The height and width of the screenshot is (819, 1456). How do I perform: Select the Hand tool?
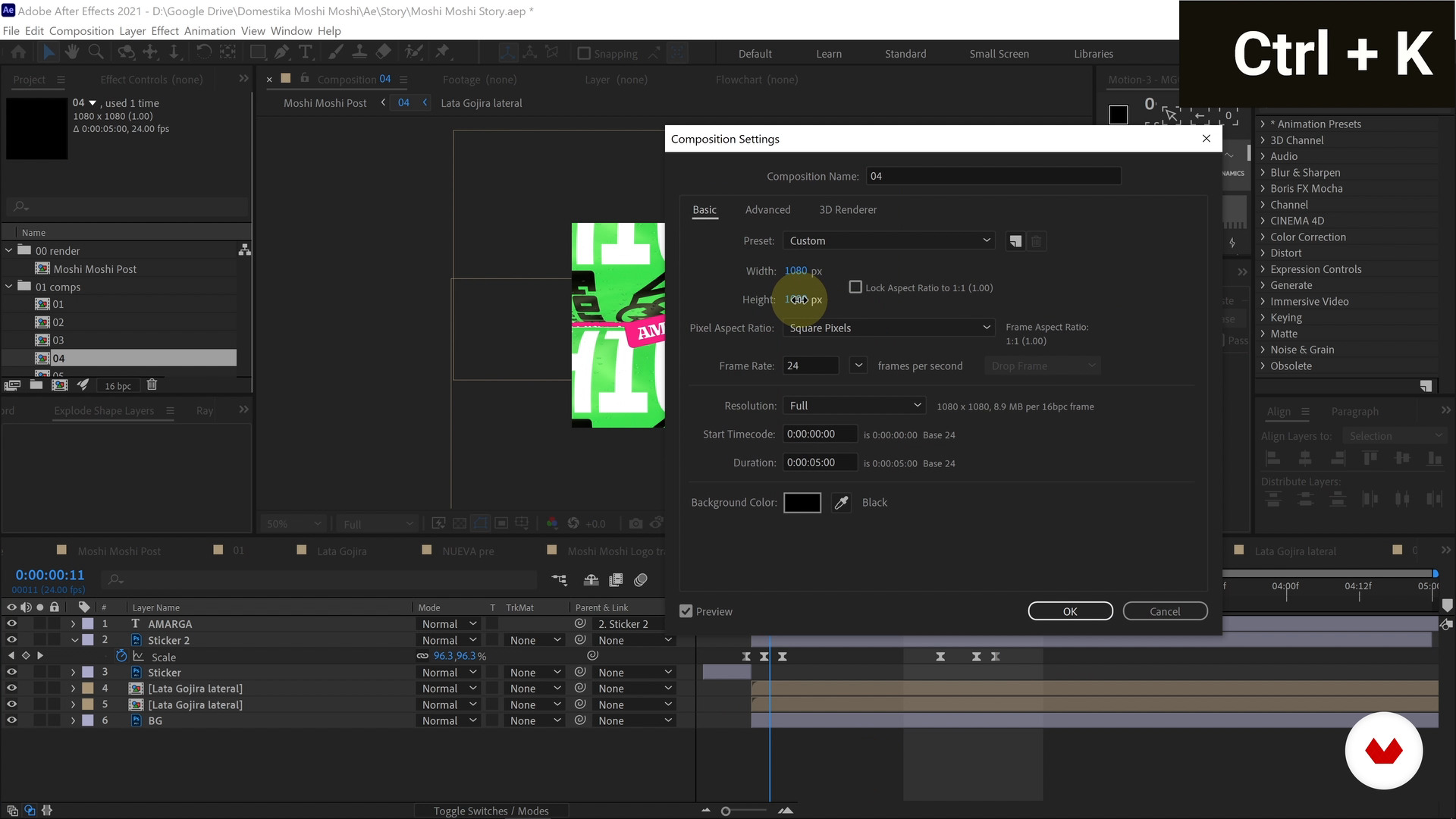[72, 52]
